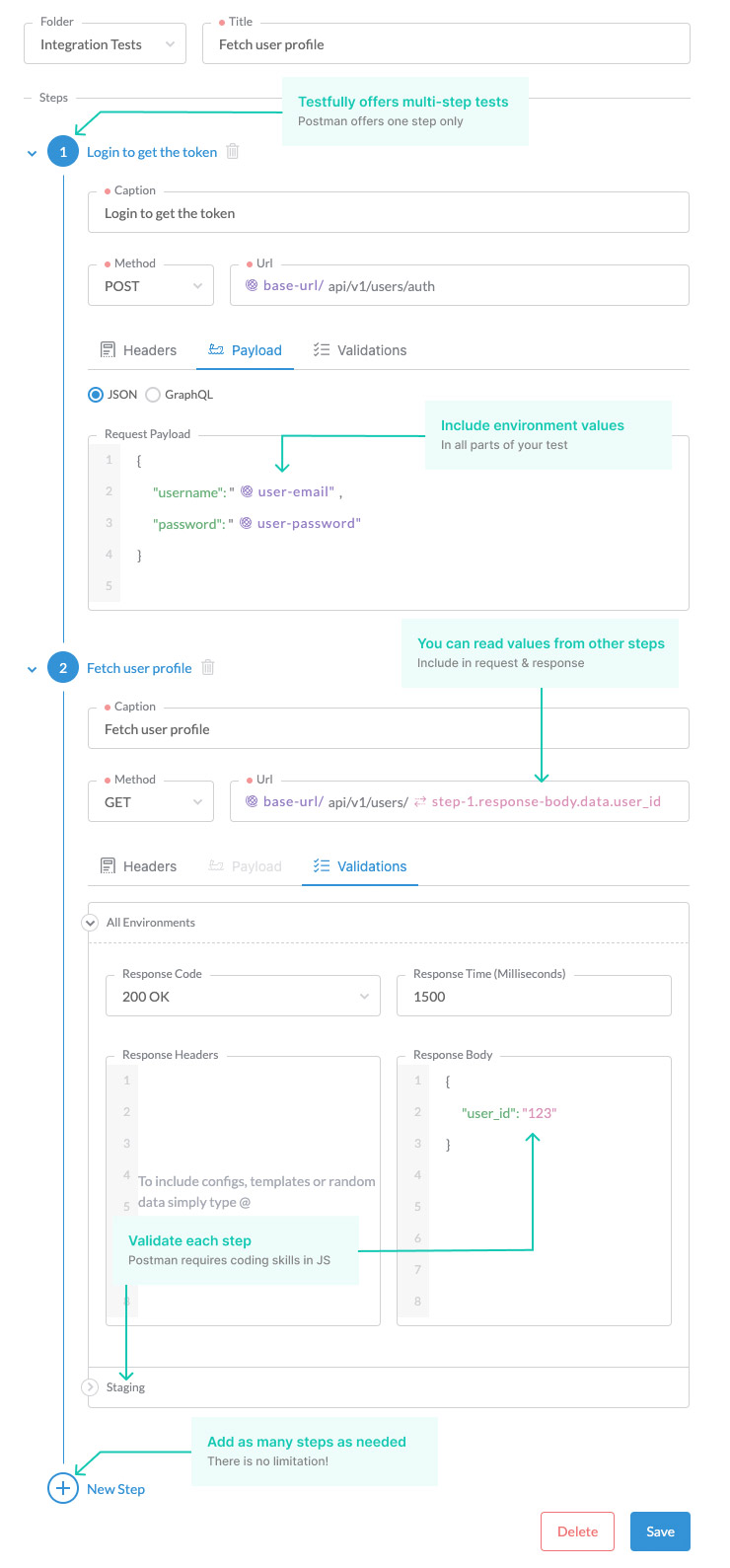Open the POST method dropdown
The image size is (730, 1568).
click(x=151, y=286)
